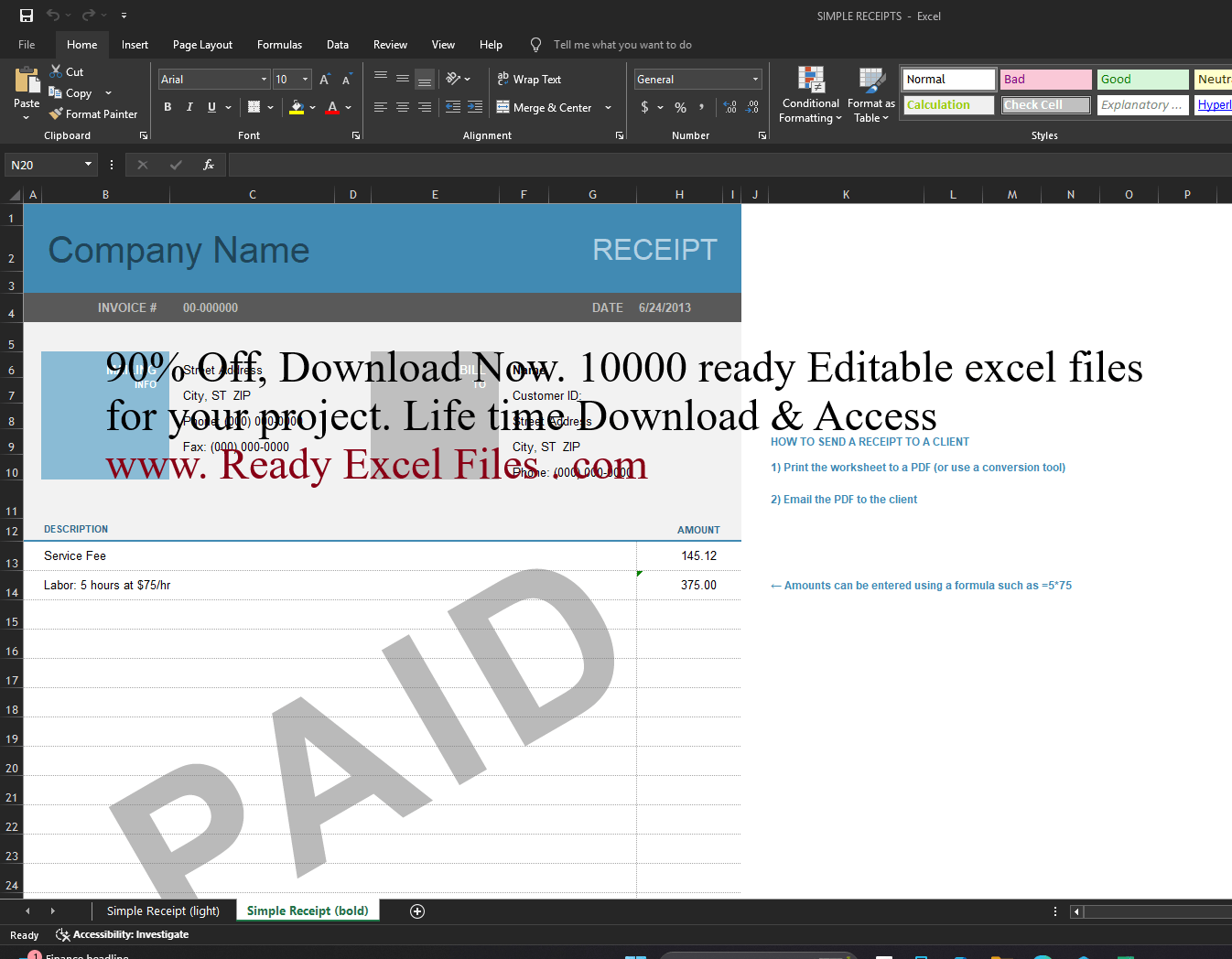Activate the Format Painter brush
1232x959 pixels.
pos(56,113)
